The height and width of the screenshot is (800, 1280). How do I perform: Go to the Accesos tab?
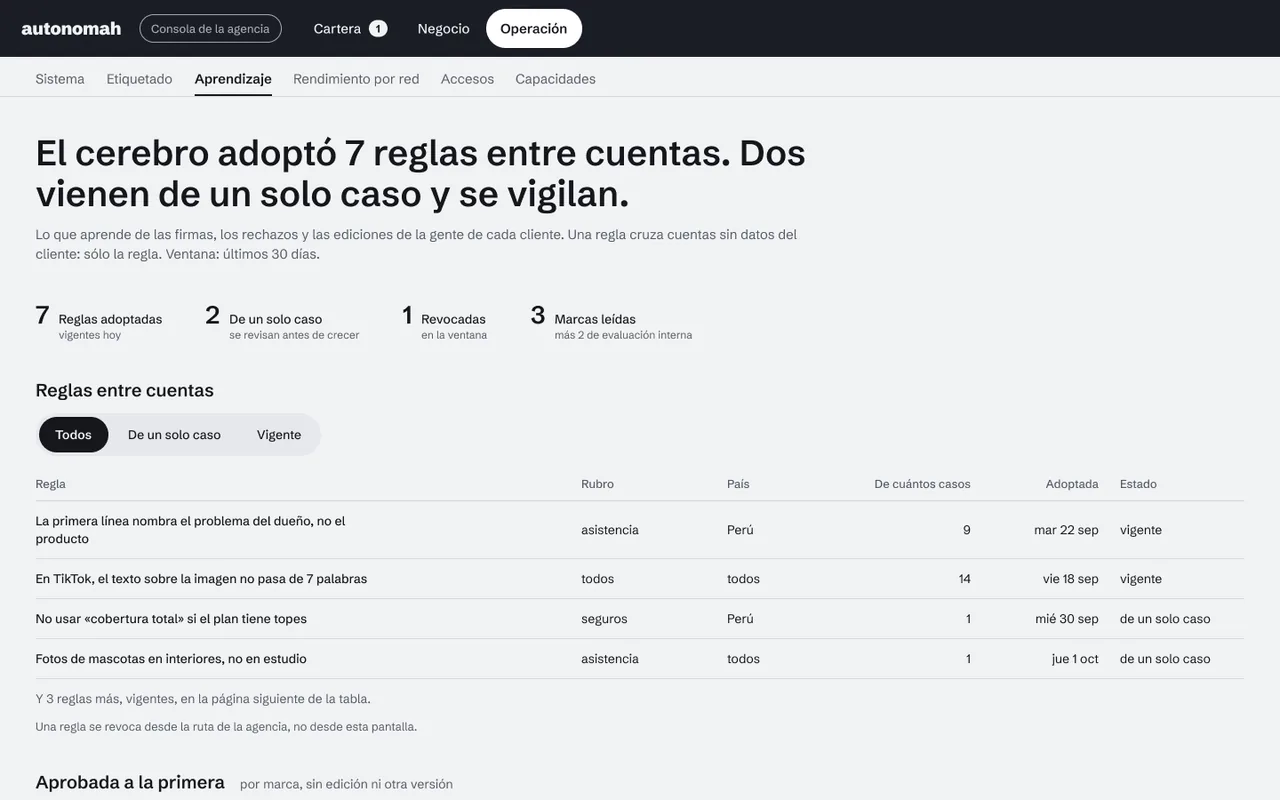coord(467,79)
